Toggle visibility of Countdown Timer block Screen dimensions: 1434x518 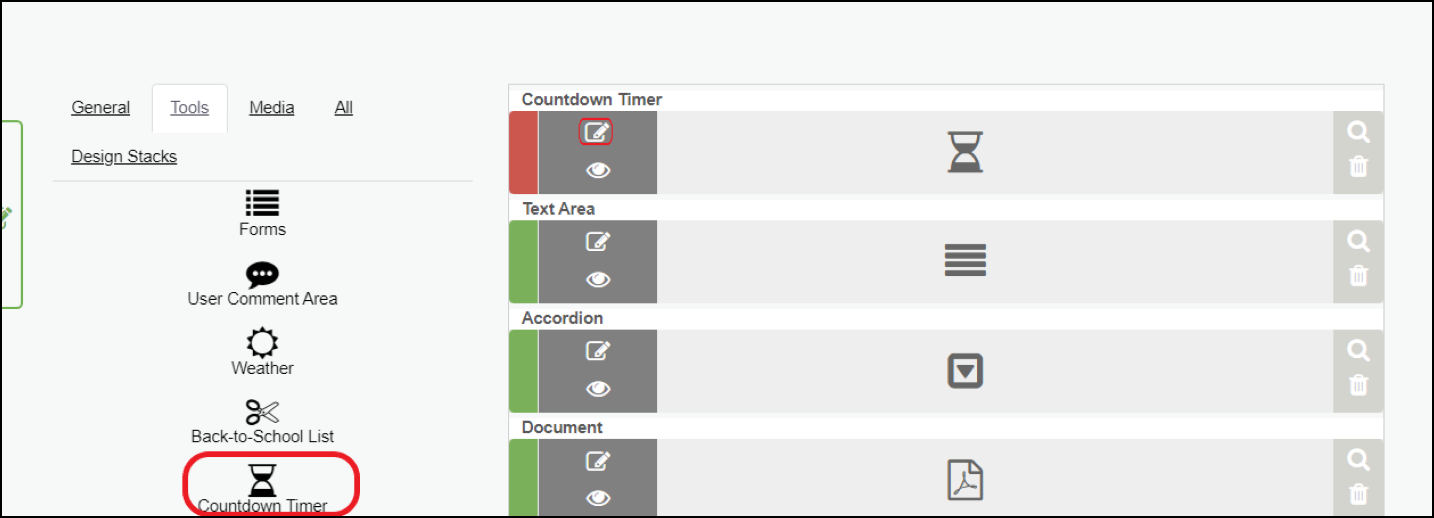click(598, 171)
